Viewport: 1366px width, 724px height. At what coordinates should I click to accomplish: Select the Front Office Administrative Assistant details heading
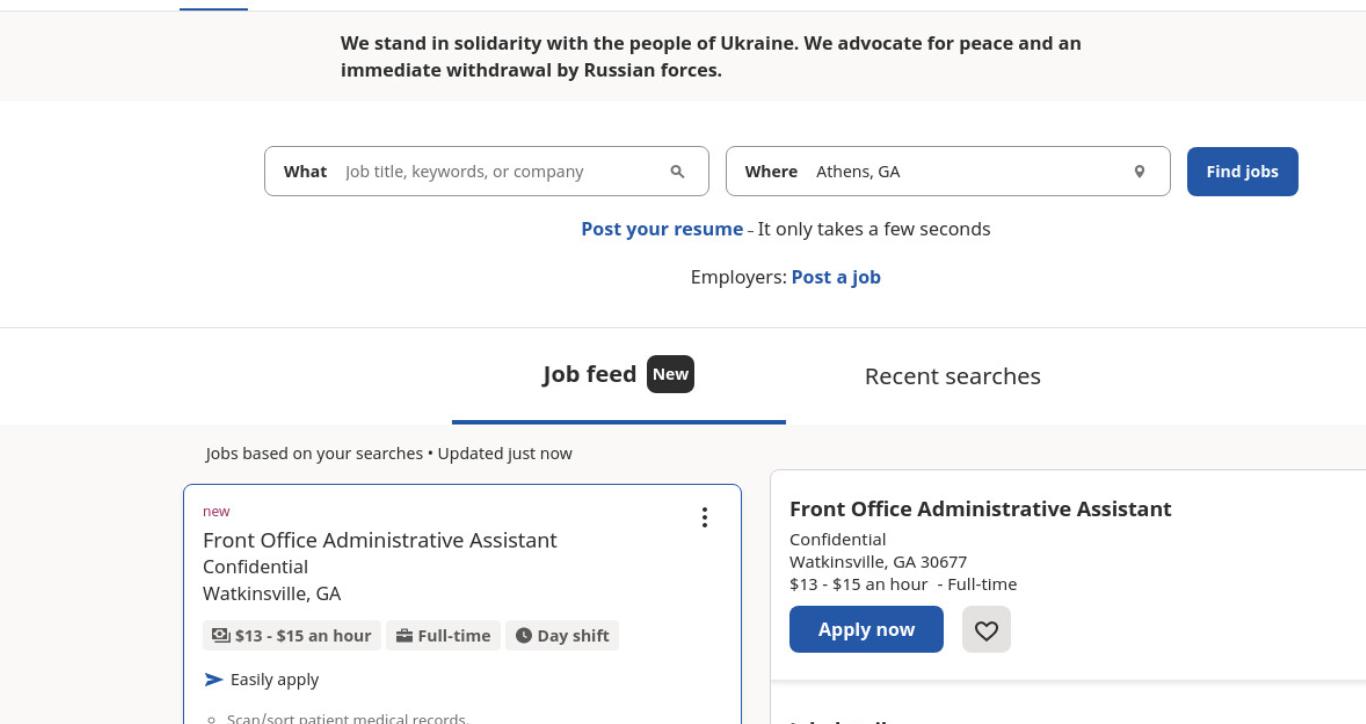(x=980, y=509)
